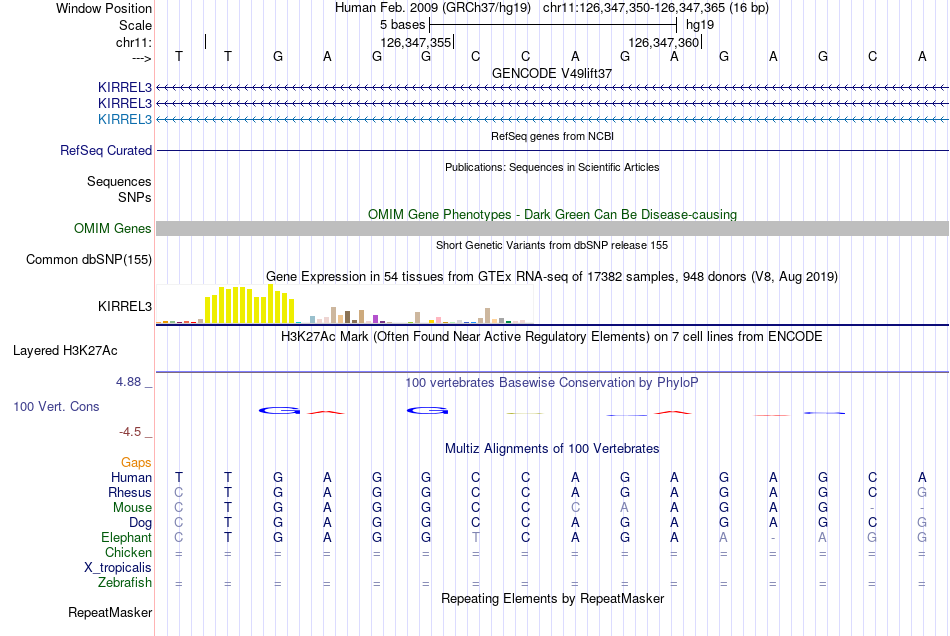Click the 'Sequences' publications subtrack label

pyautogui.click(x=119, y=181)
